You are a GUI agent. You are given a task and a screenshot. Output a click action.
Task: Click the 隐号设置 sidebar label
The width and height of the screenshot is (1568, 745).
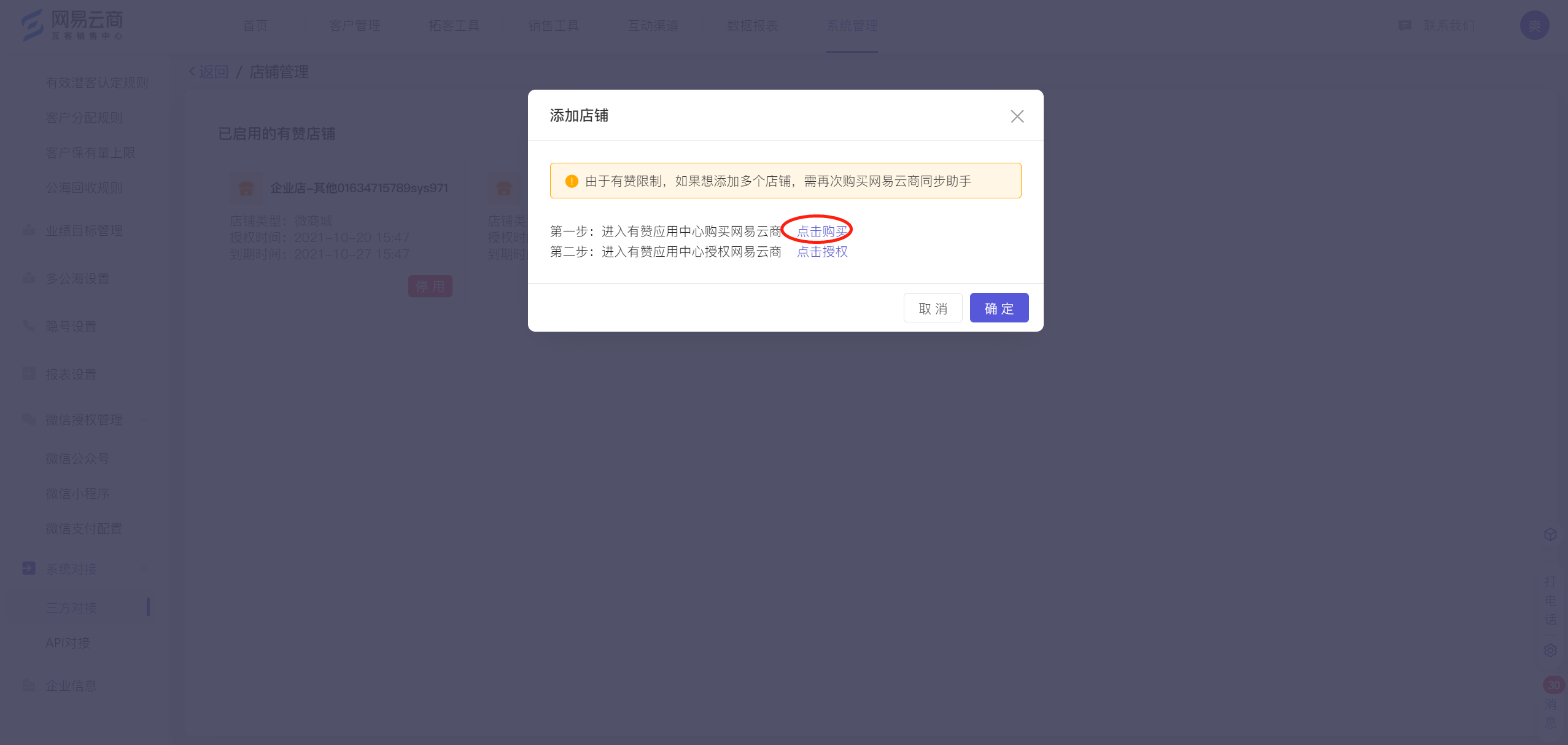(x=71, y=326)
